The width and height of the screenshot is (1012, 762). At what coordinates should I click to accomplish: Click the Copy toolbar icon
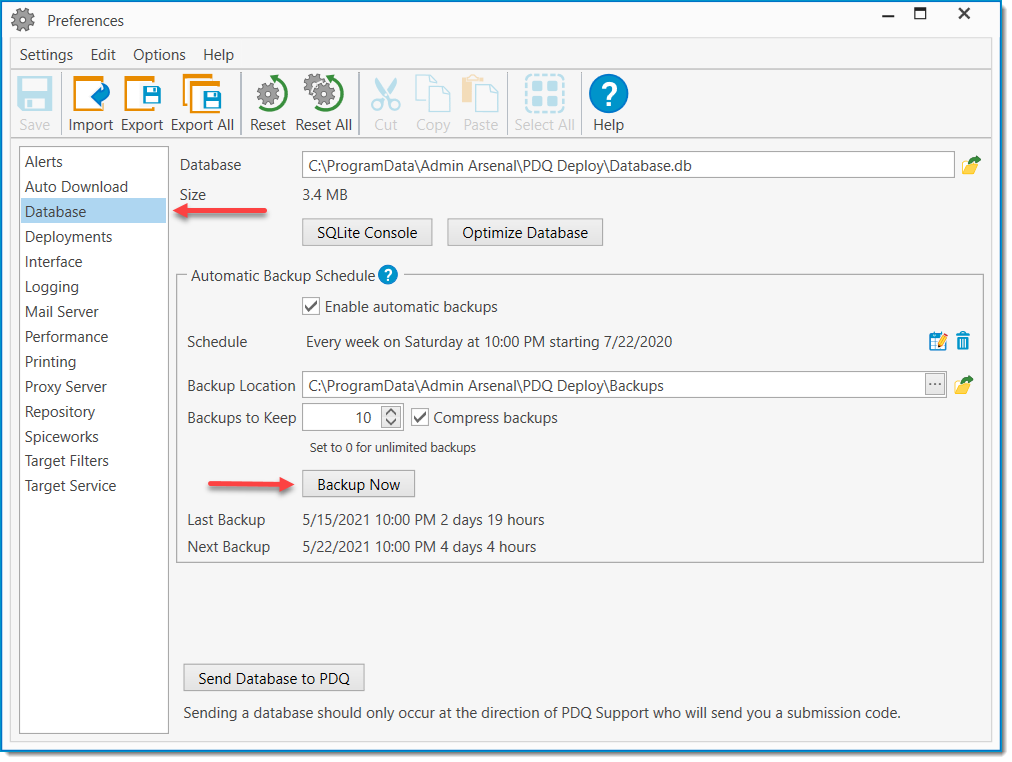[432, 94]
